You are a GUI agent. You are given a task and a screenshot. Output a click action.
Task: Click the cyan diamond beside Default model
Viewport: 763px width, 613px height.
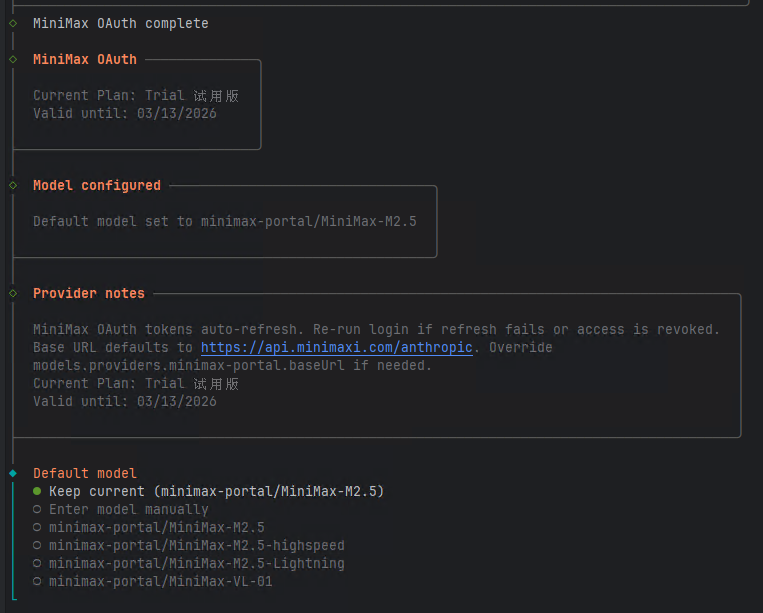pos(13,473)
